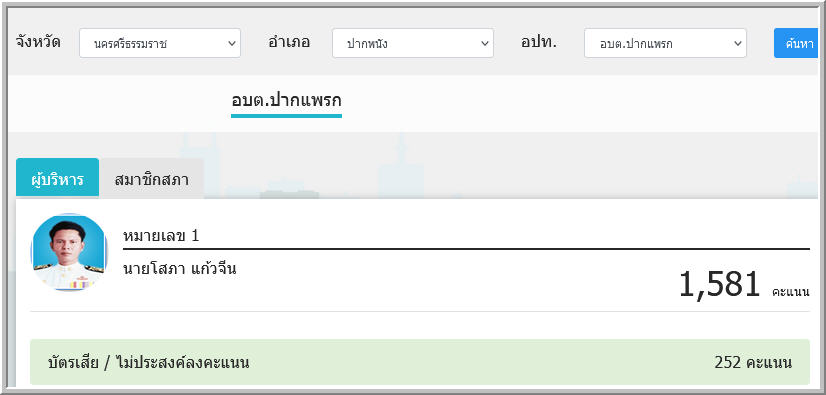Click the 1,581 vote count
Screen dimensions: 826x395
point(720,284)
